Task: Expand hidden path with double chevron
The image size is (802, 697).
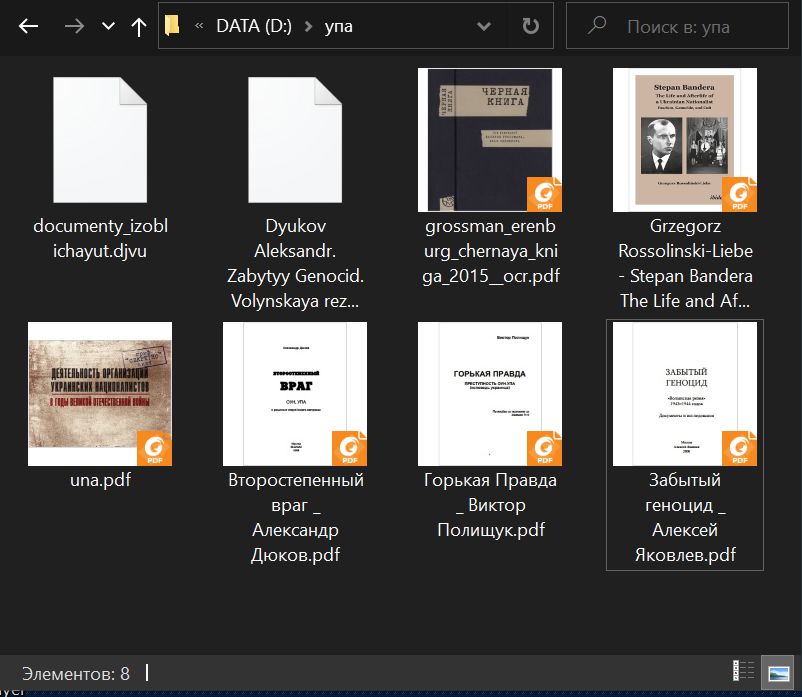Action: (x=199, y=26)
